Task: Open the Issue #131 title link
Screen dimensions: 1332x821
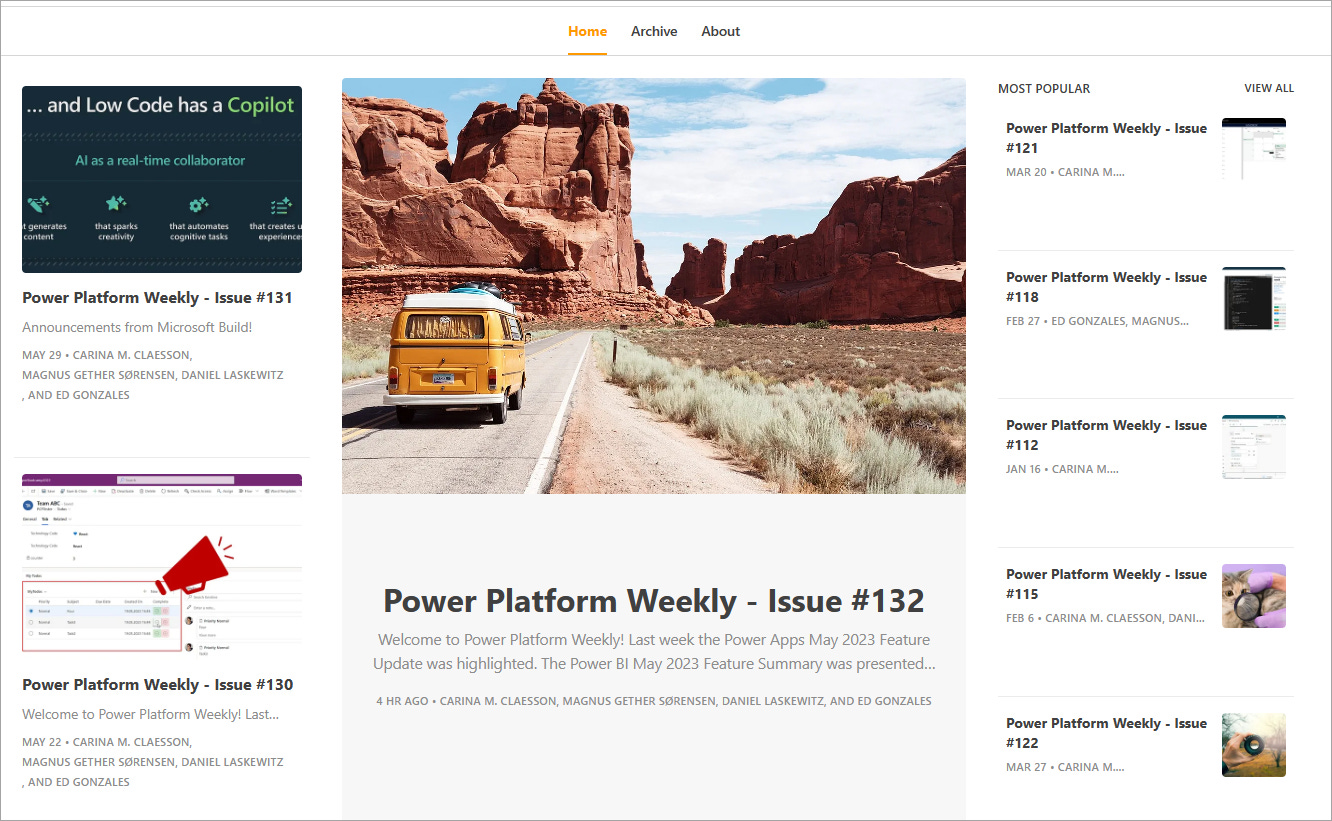Action: [157, 297]
